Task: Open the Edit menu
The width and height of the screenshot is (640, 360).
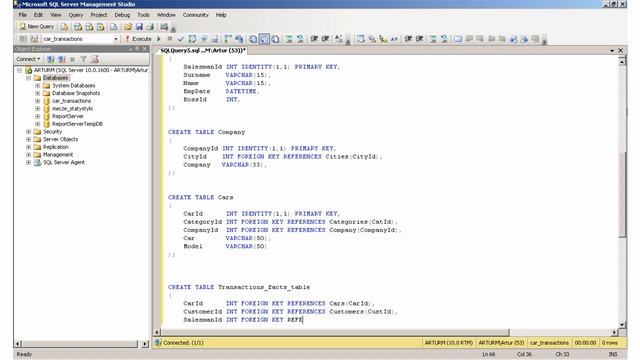Action: (x=38, y=15)
